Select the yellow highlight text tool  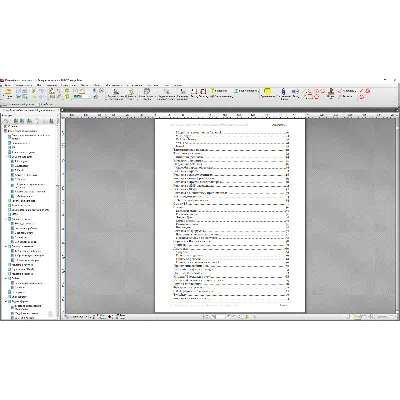(x=212, y=91)
